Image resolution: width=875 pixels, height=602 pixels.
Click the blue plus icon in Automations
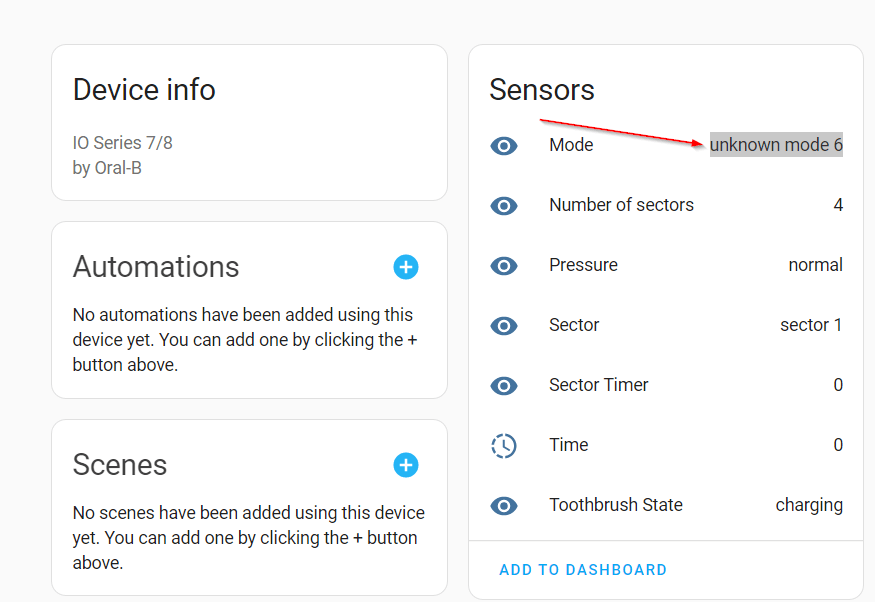pos(405,267)
